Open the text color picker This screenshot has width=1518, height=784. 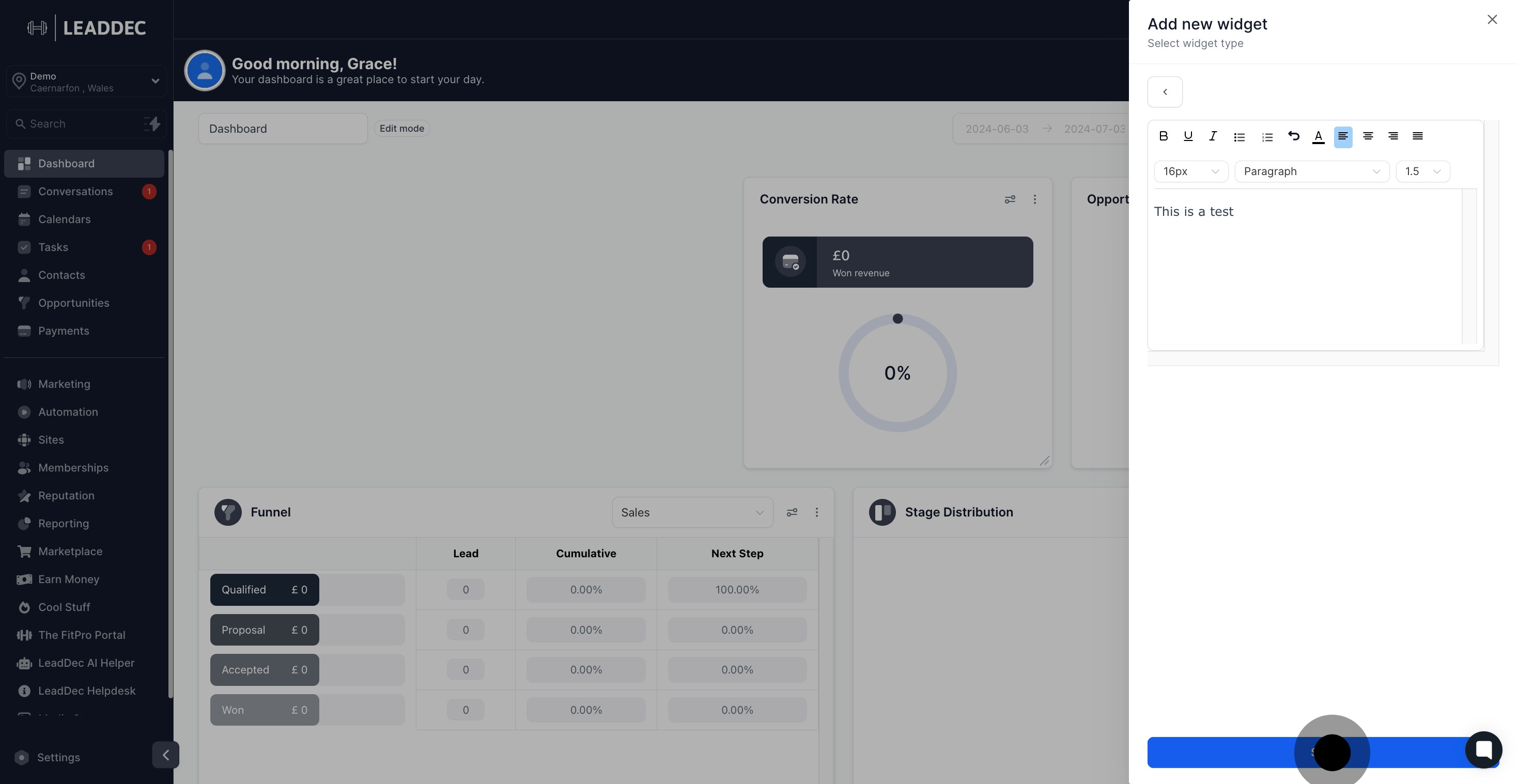pos(1318,137)
